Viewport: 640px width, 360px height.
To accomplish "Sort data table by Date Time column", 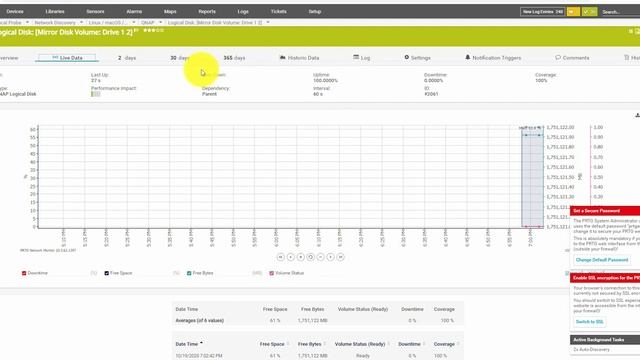I will tap(189, 344).
